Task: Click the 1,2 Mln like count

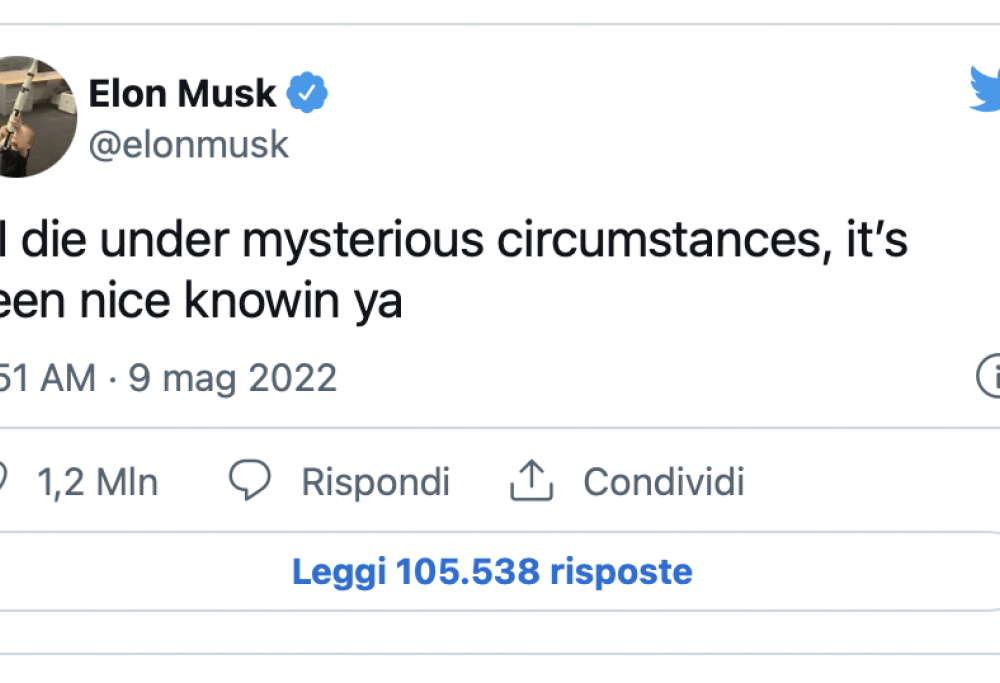Action: click(x=97, y=481)
